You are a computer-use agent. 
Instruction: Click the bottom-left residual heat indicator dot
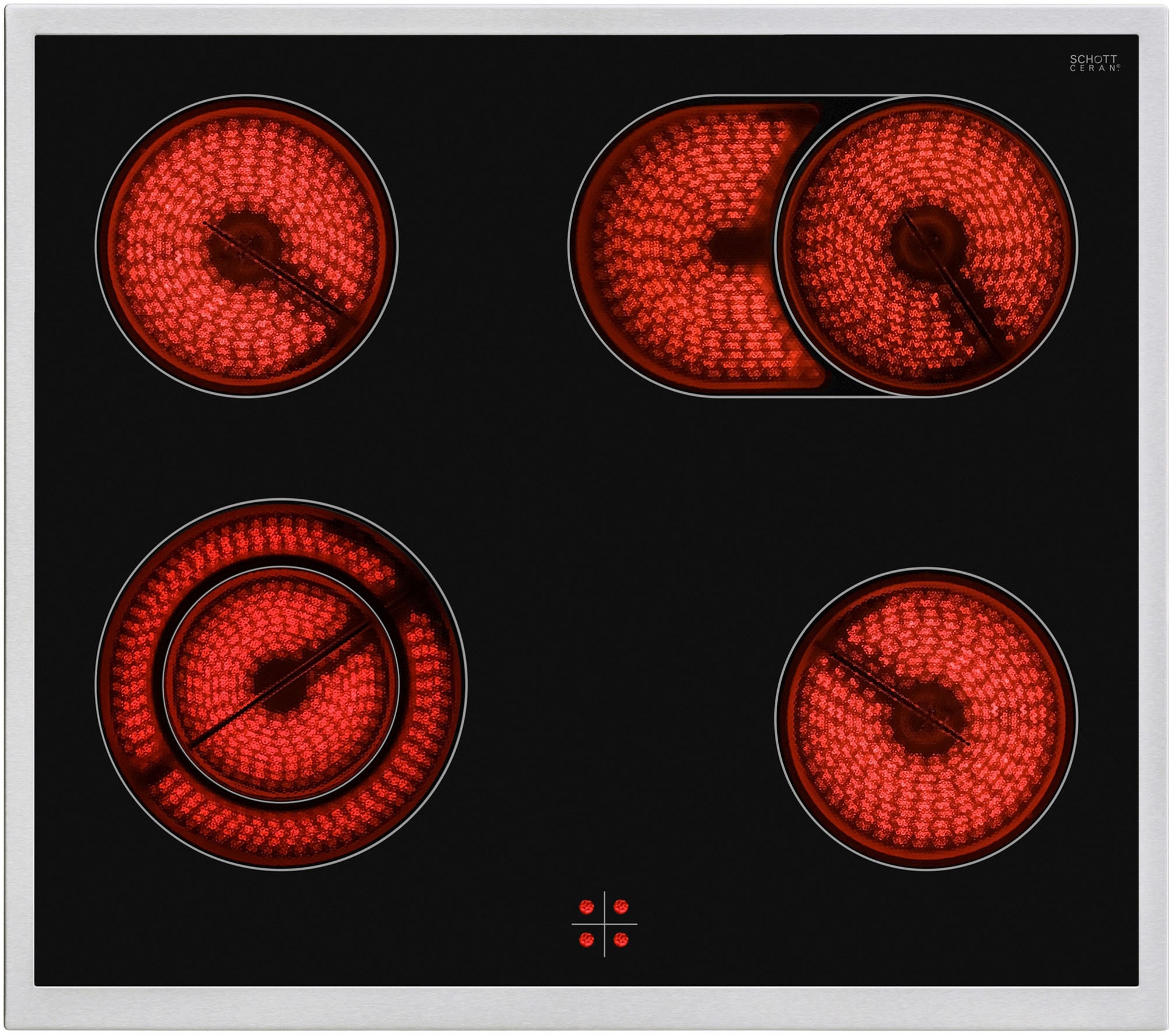pyautogui.click(x=587, y=940)
